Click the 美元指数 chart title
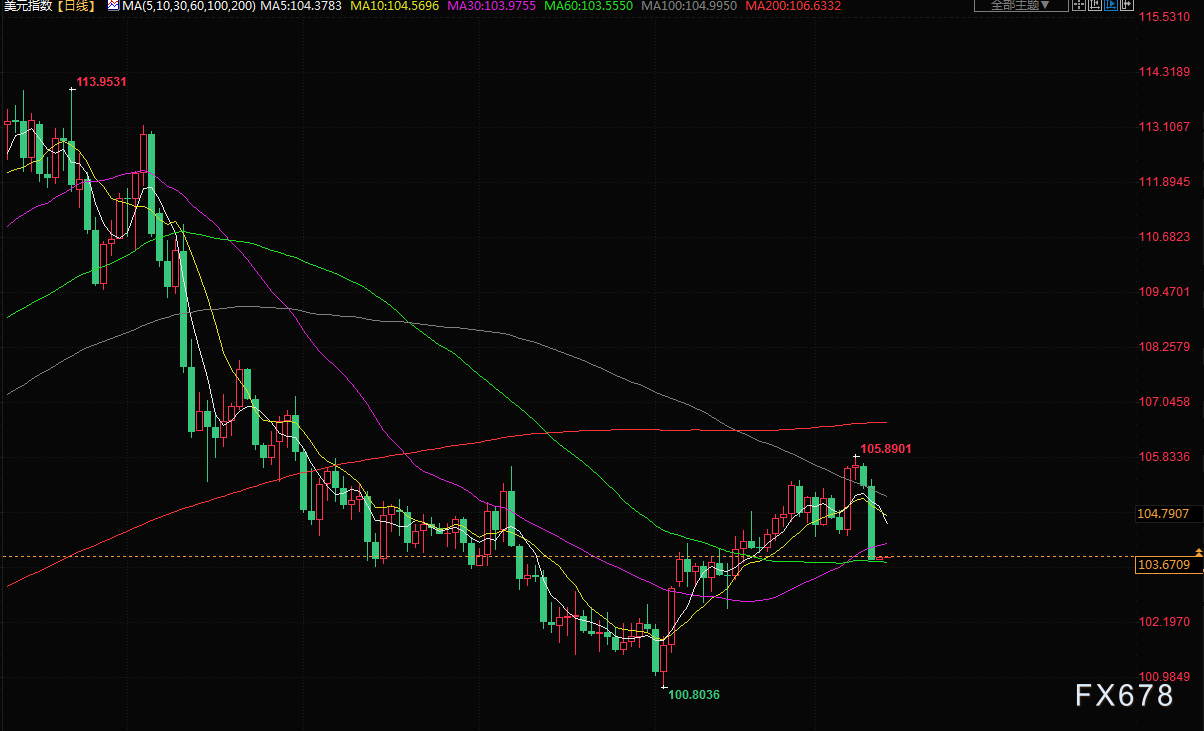Image resolution: width=1204 pixels, height=731 pixels. [27, 6]
